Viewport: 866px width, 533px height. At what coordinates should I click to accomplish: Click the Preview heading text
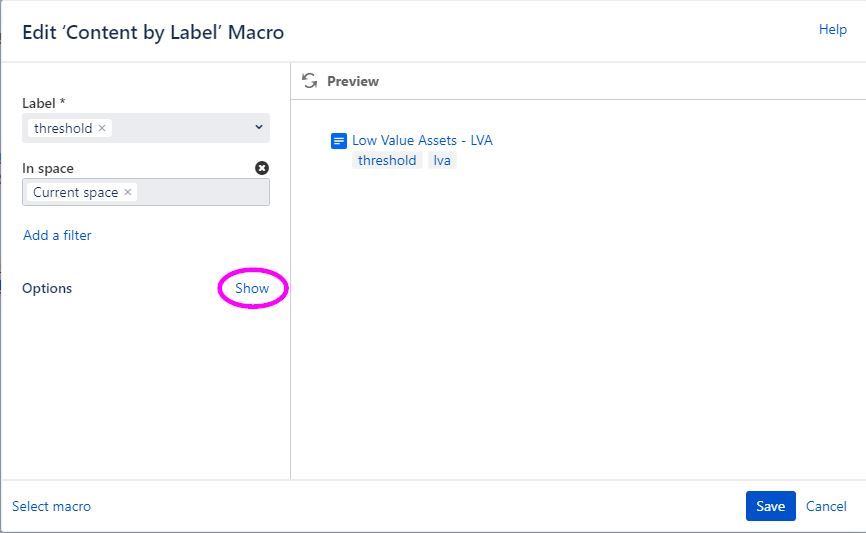pos(353,81)
